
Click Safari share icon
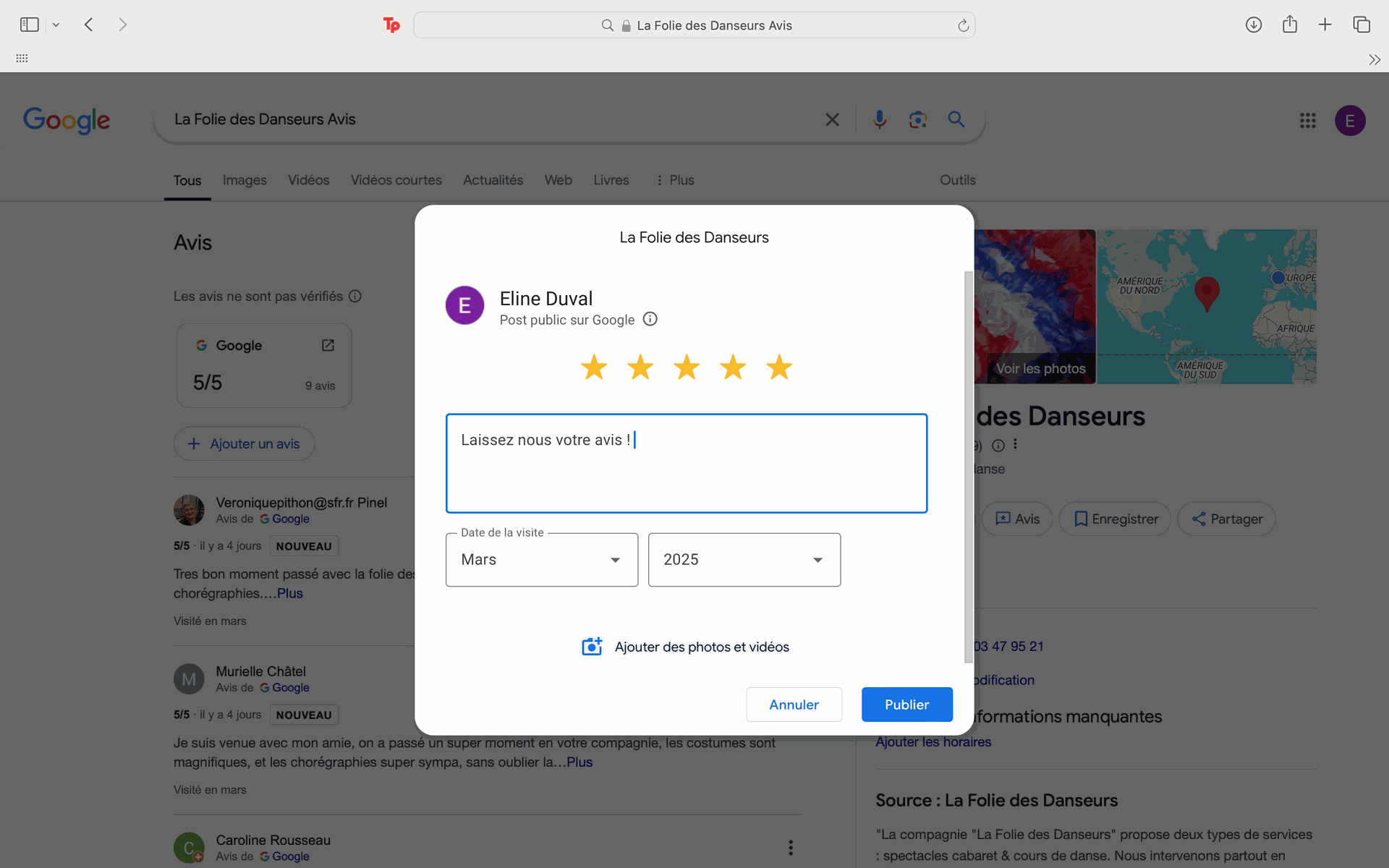[1289, 25]
